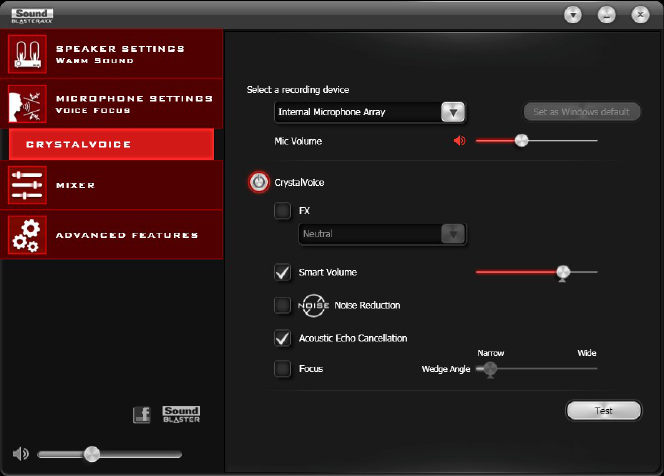Mute the microphone with the red speaker icon
This screenshot has height=476, width=664.
(459, 141)
